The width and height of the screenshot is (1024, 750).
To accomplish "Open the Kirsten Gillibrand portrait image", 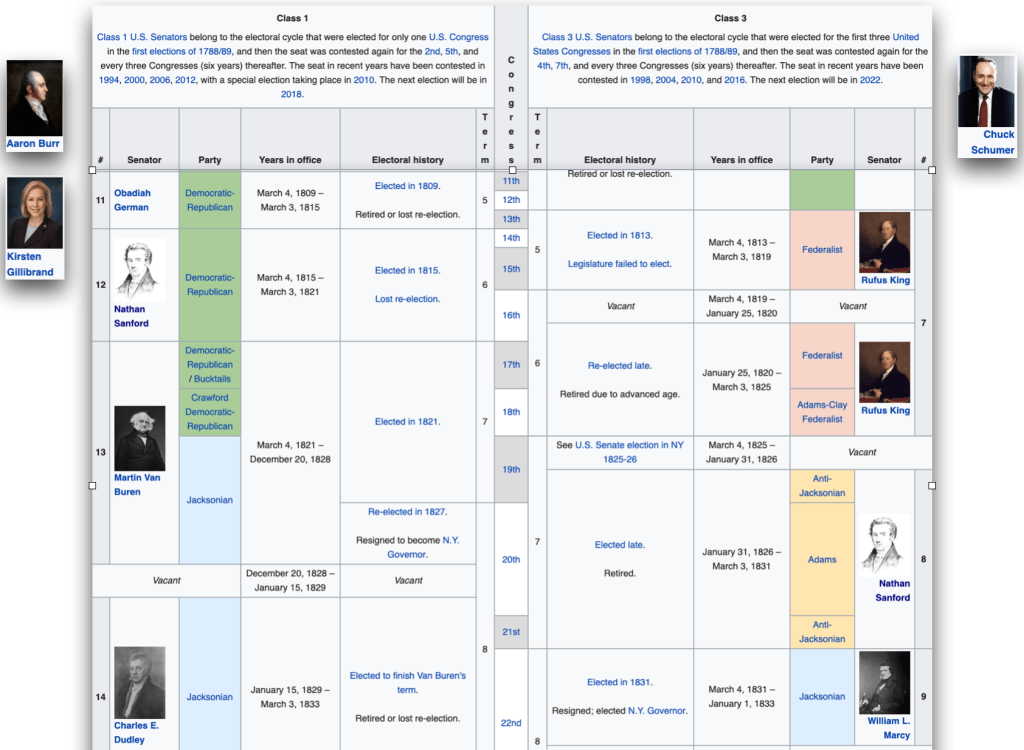I will point(34,212).
